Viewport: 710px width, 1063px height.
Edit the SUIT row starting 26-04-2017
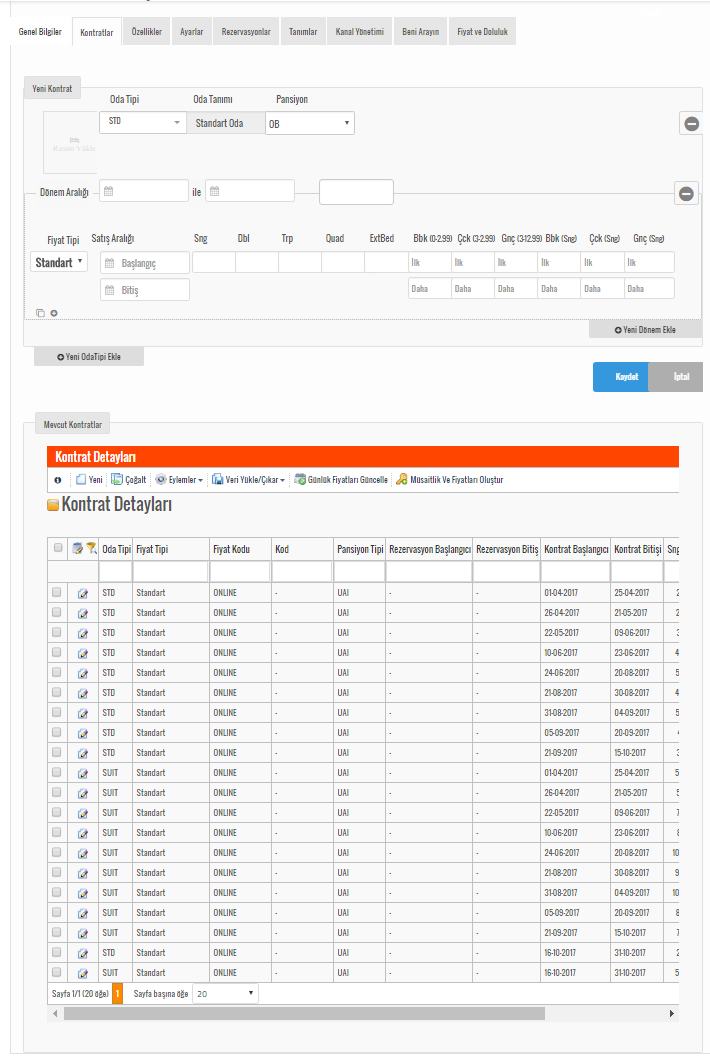point(83,793)
